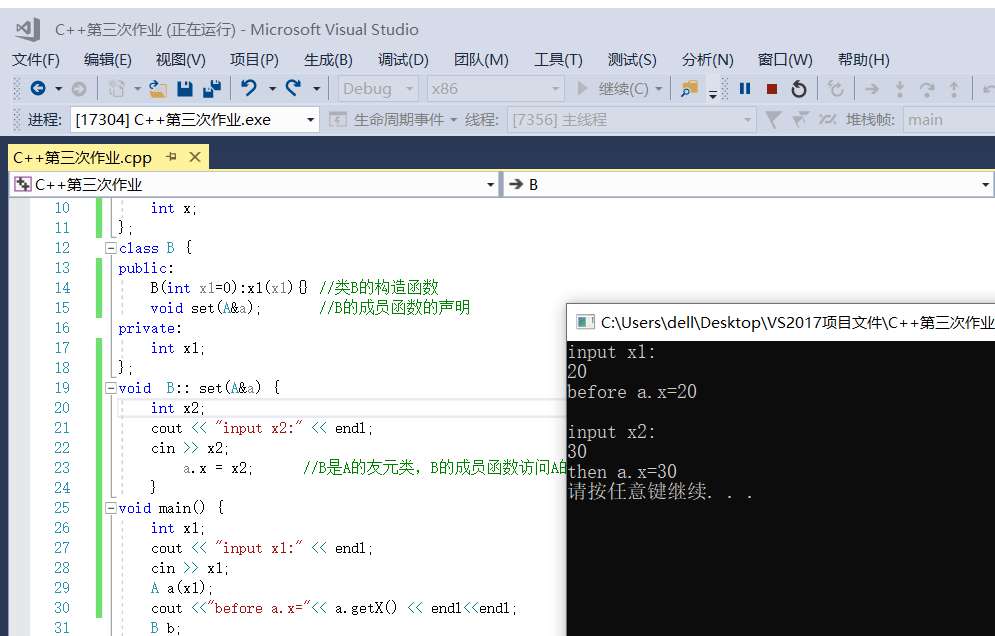The image size is (995, 636).
Task: Click the Navigate Backward arrow icon
Action: [38, 89]
